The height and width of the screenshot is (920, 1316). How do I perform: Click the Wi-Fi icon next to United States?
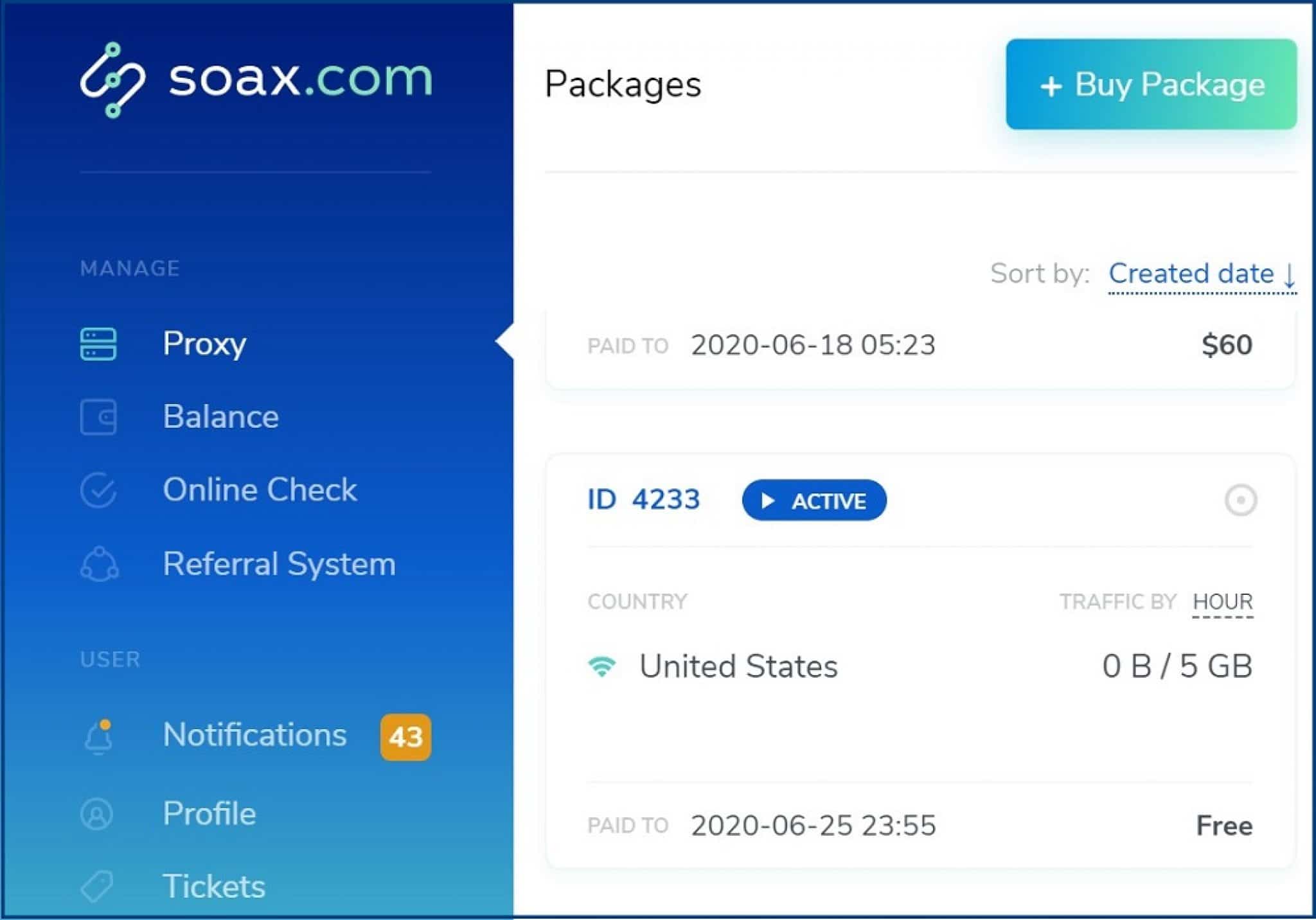[602, 666]
